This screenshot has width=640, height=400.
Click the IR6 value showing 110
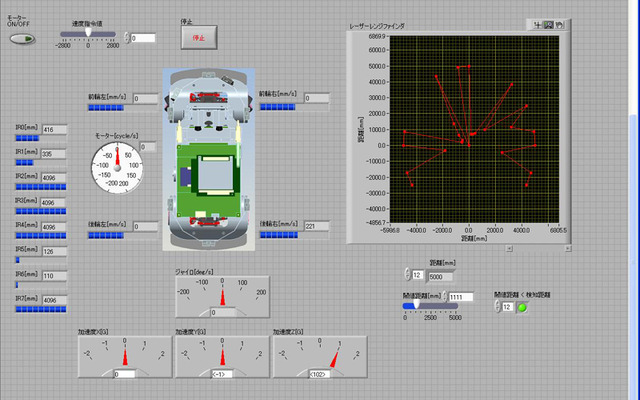click(54, 276)
